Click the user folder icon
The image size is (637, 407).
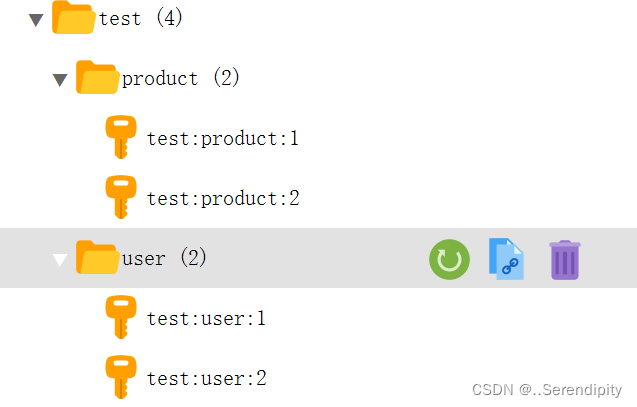click(x=97, y=257)
